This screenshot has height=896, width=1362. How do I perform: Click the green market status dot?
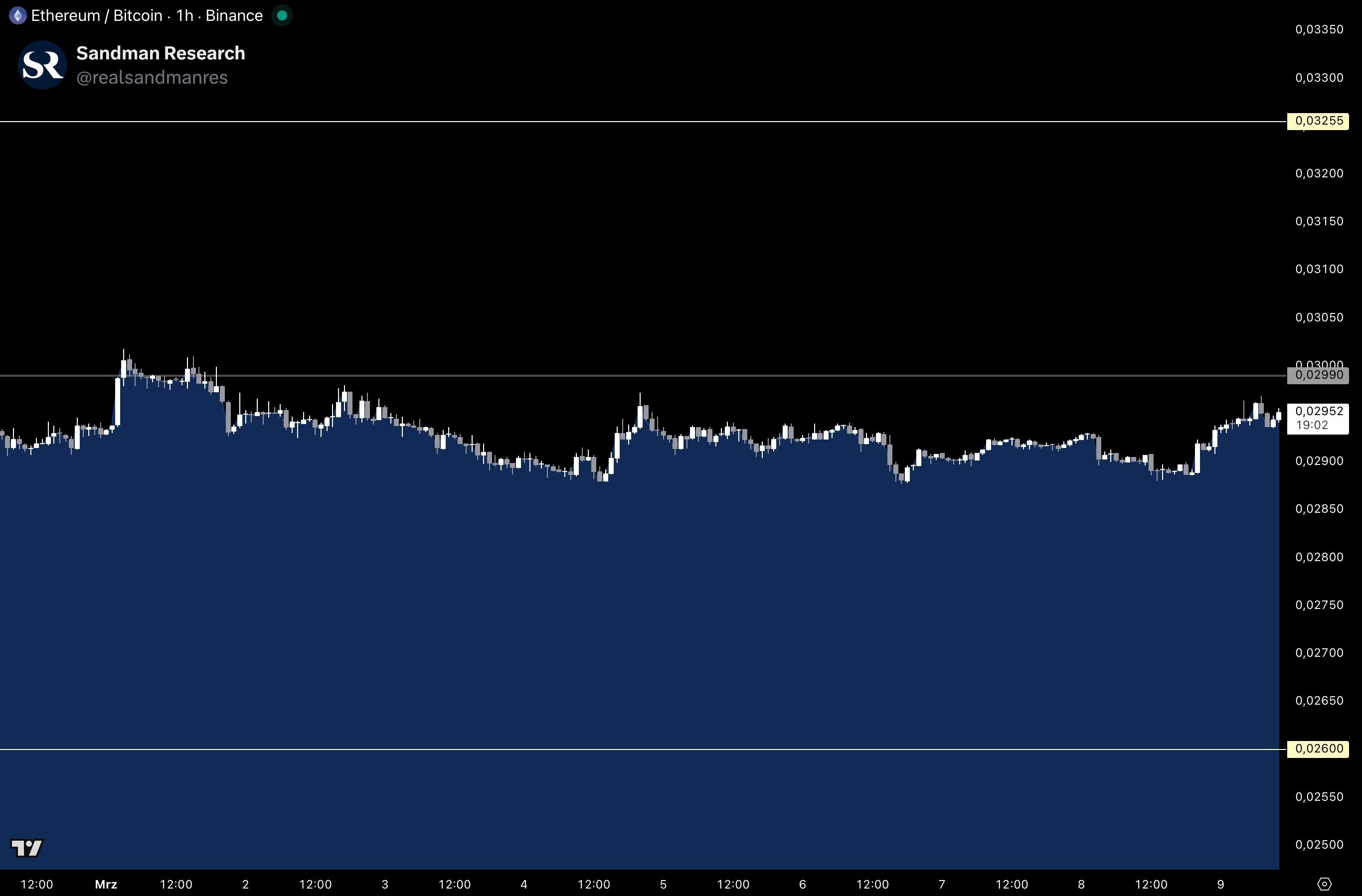(x=282, y=15)
